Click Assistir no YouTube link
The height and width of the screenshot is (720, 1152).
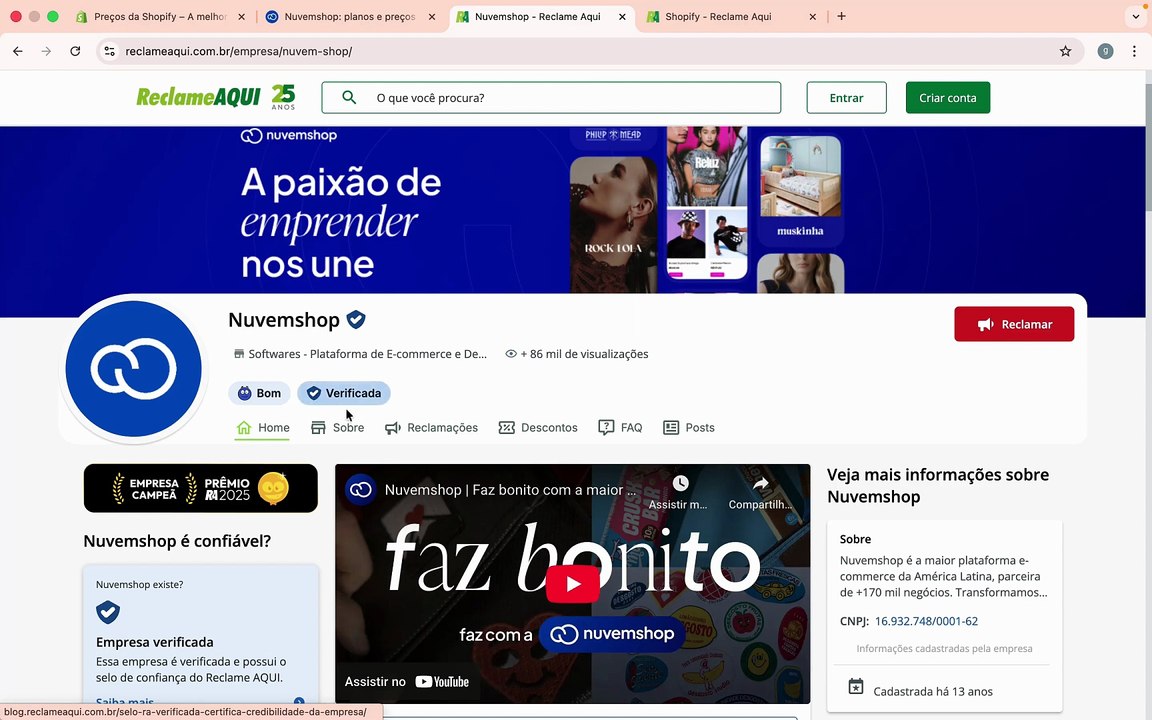click(406, 682)
